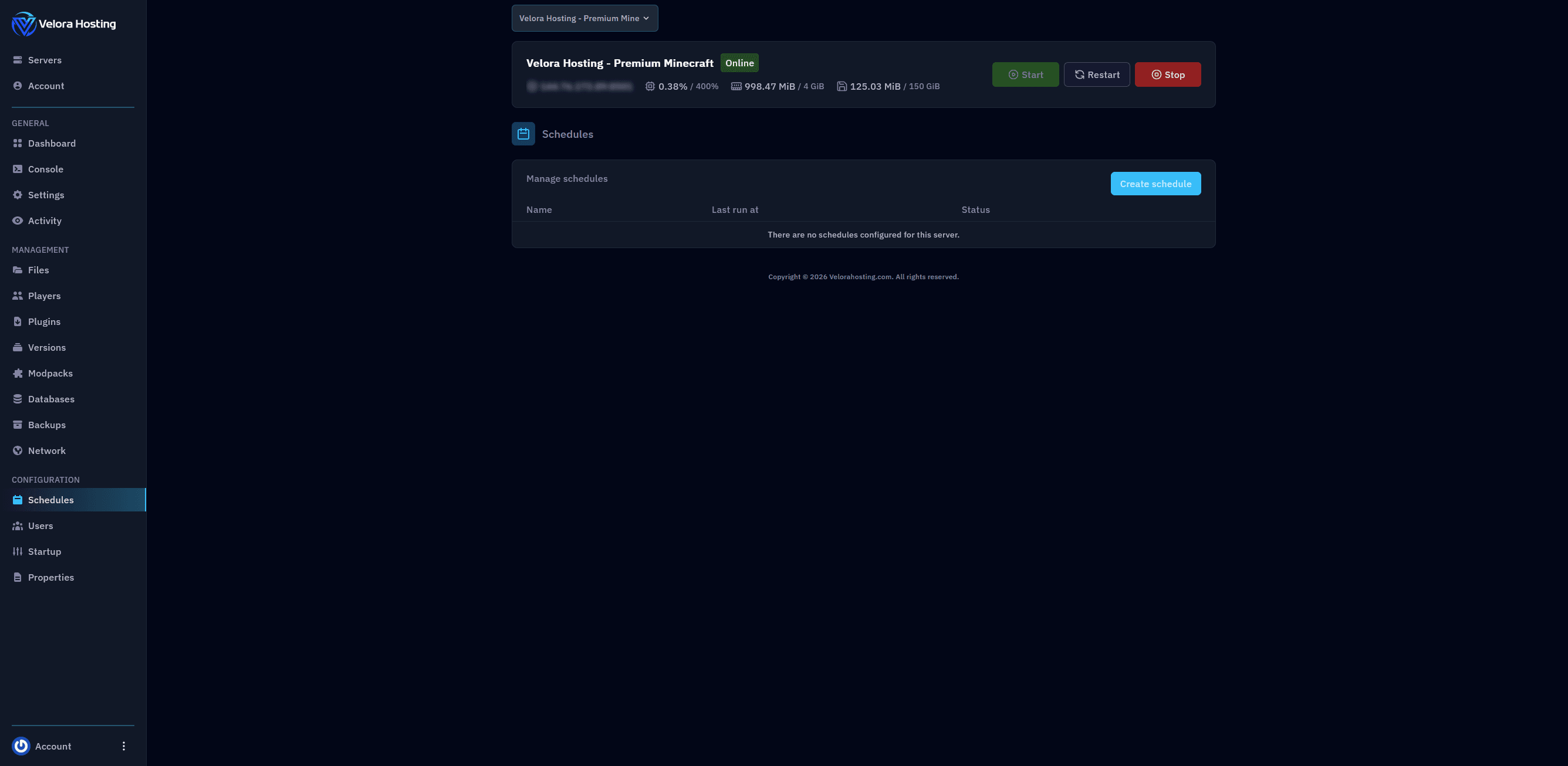The width and height of the screenshot is (1568, 766).
Task: Go to the Modpacks section
Action: (50, 373)
